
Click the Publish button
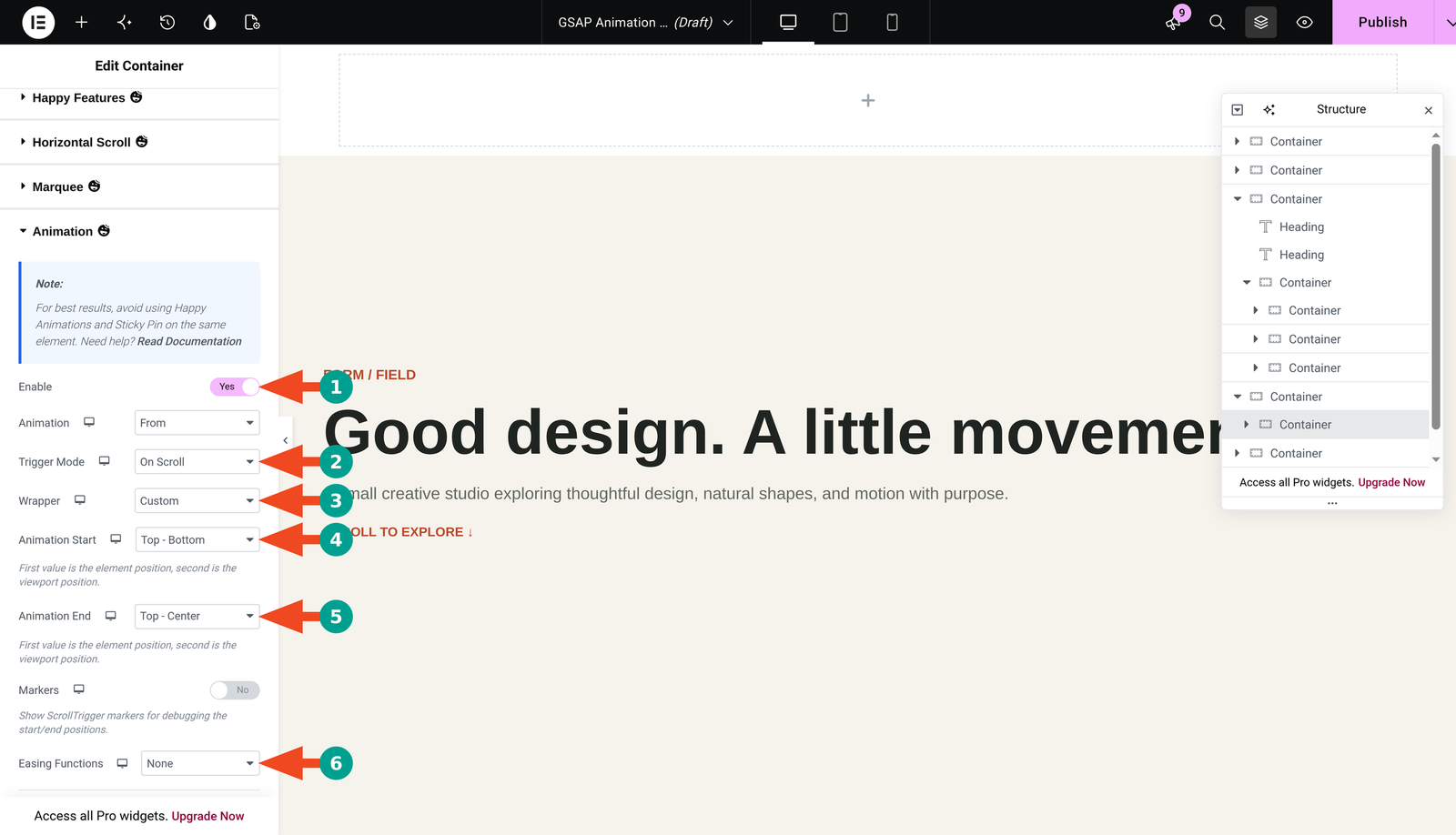pos(1382,22)
